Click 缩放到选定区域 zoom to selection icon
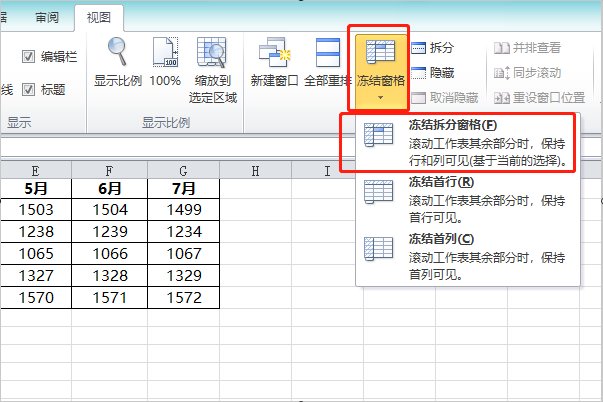603x402 pixels. [212, 52]
